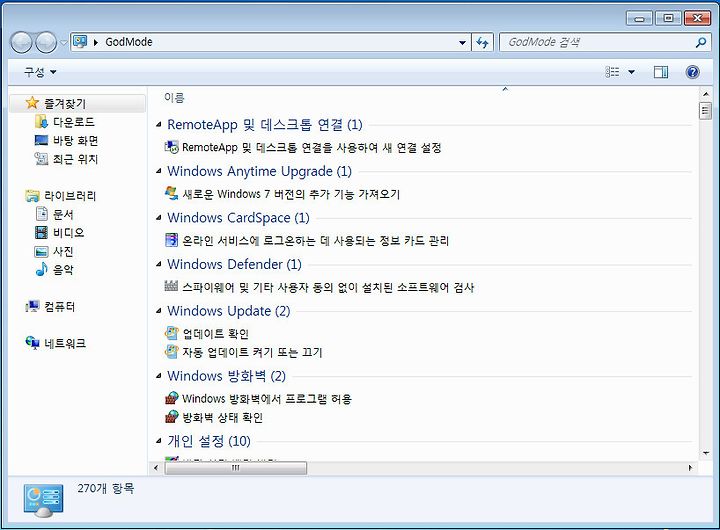Select the Windows Update (2) group header
The width and height of the screenshot is (720, 530).
click(229, 311)
